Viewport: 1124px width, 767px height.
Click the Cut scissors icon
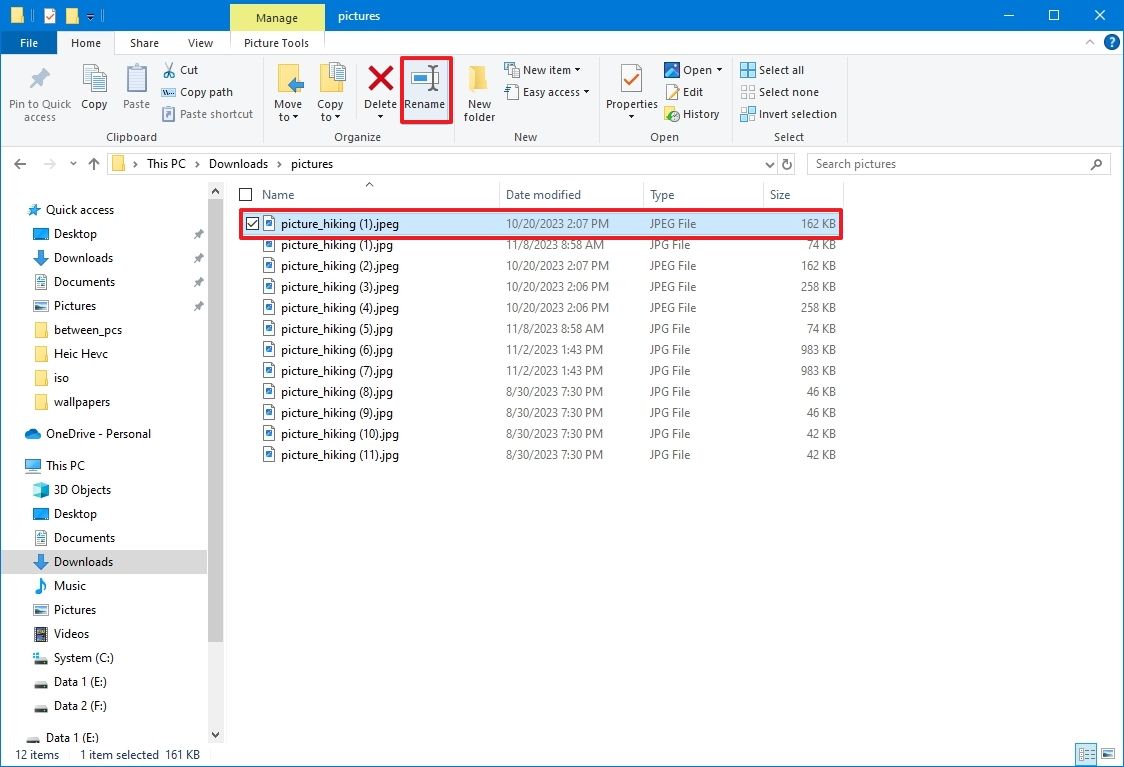[x=169, y=69]
